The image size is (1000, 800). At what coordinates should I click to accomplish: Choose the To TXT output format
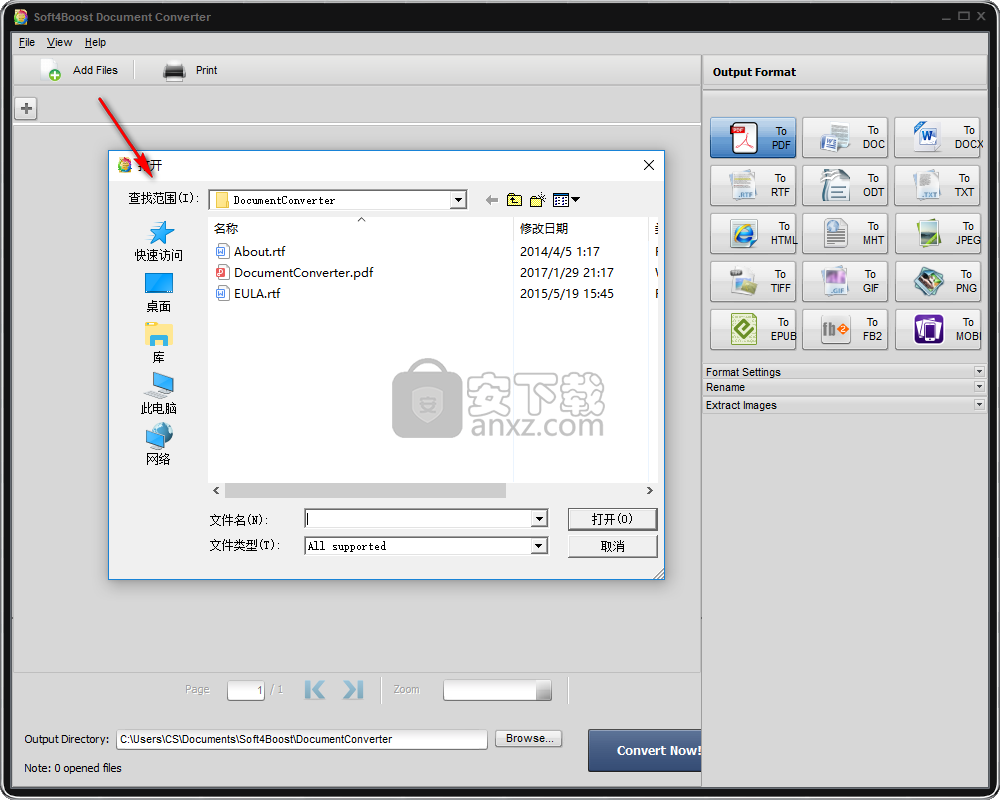pyautogui.click(x=938, y=186)
